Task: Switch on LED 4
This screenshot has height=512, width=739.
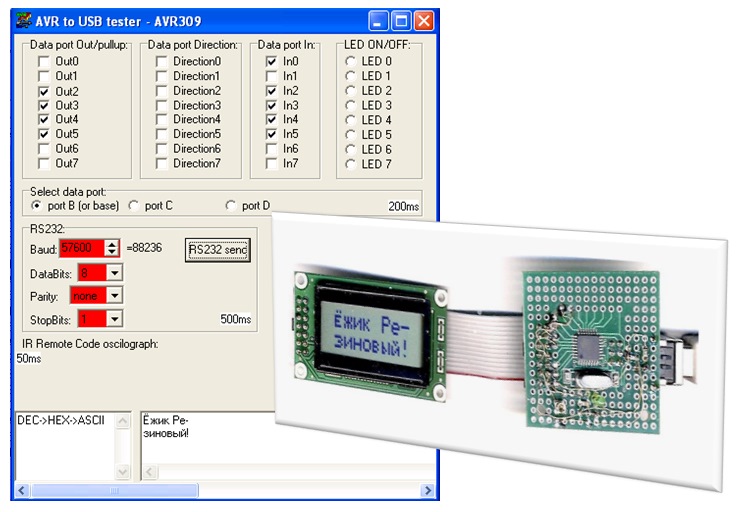Action: click(x=350, y=120)
